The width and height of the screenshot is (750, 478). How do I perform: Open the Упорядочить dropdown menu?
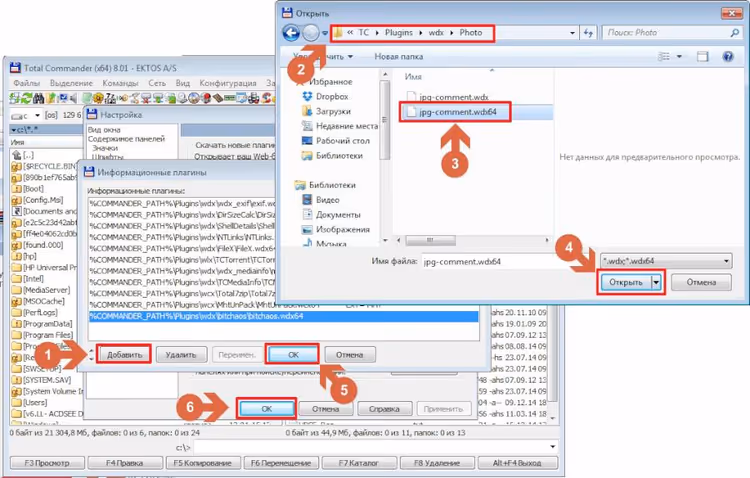[323, 56]
